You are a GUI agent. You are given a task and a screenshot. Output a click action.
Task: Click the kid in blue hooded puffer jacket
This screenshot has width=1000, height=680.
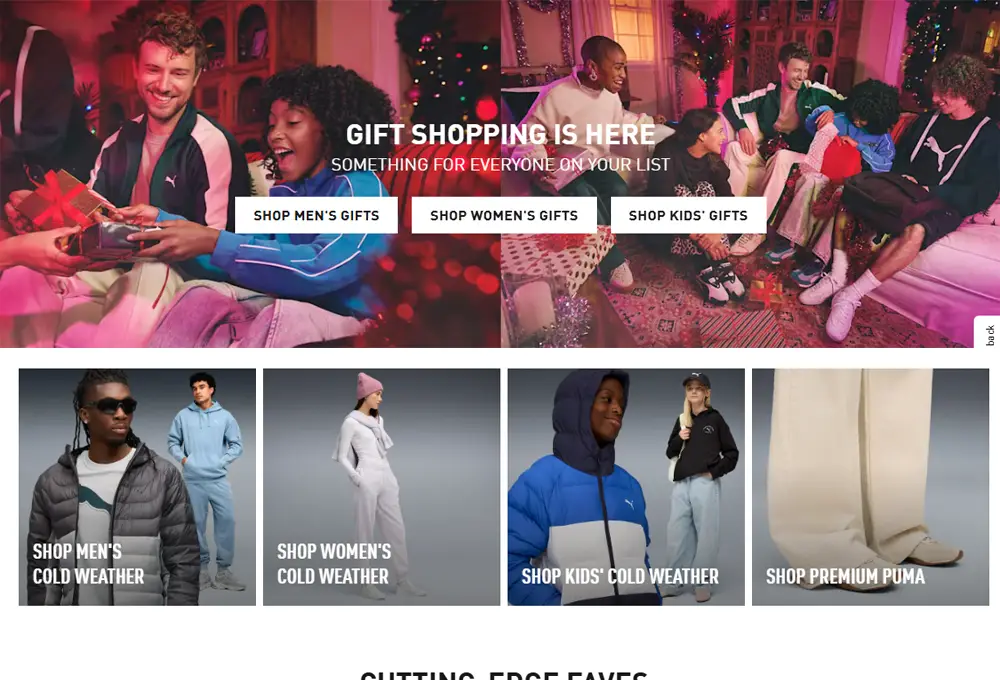584,488
